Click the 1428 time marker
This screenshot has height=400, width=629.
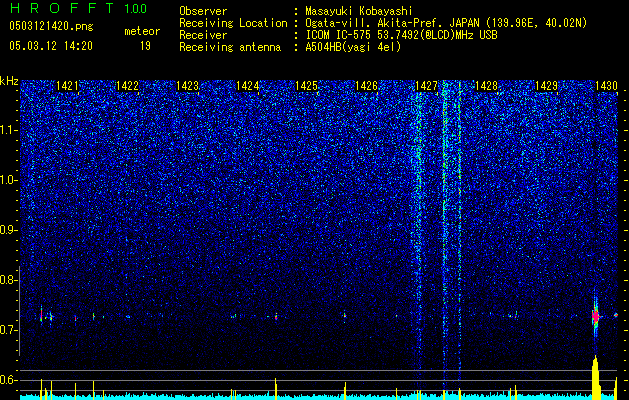pos(487,86)
